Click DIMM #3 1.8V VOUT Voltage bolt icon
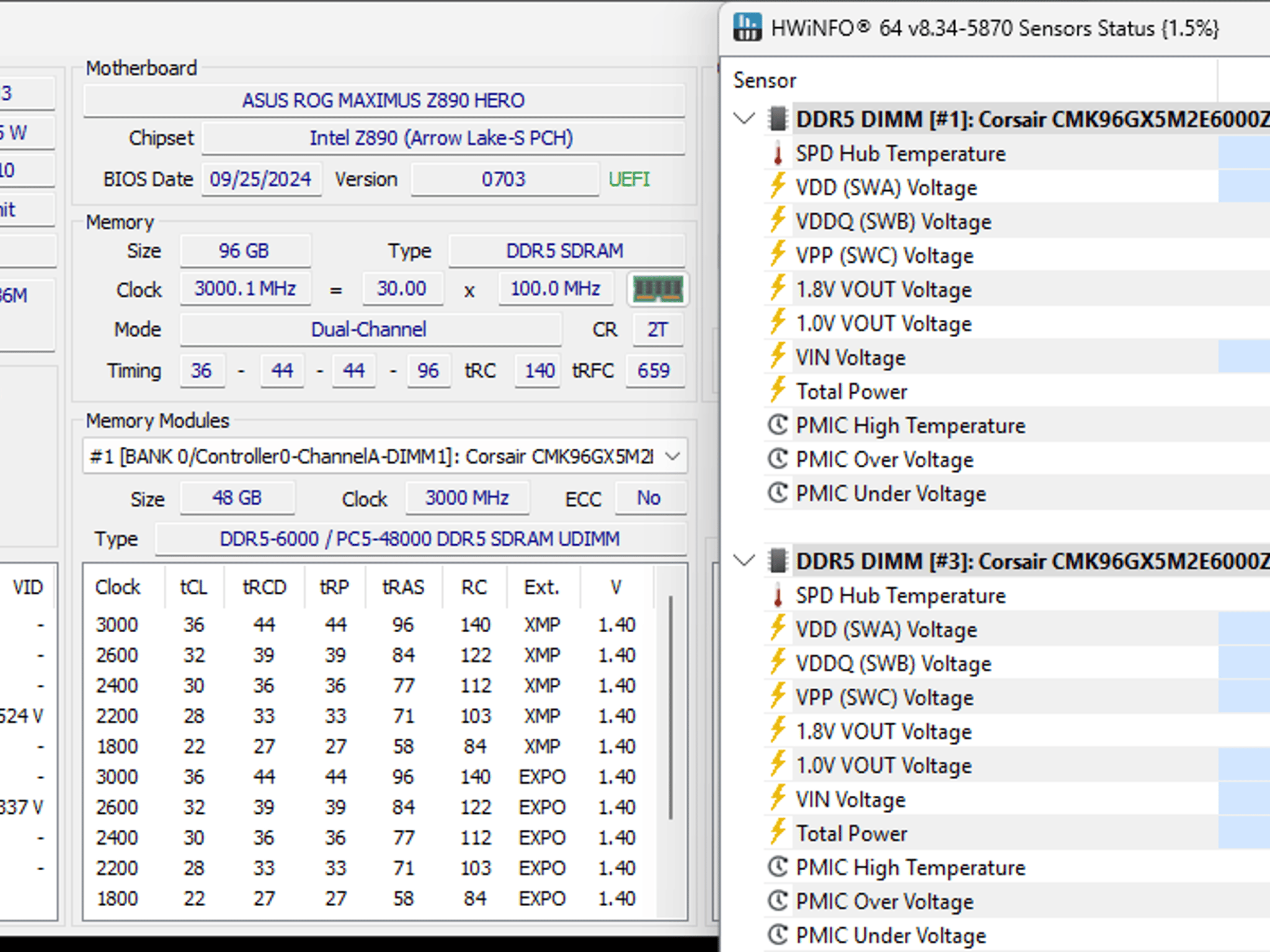 778,731
